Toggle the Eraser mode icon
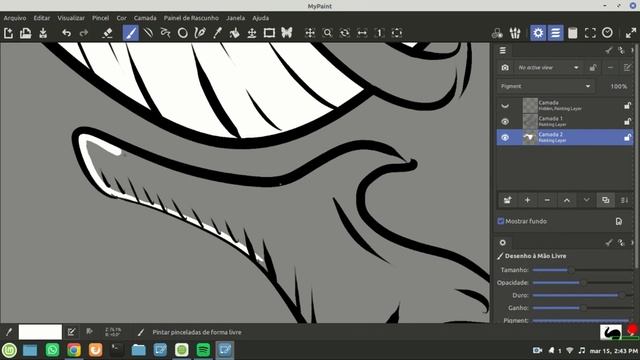 [x=107, y=33]
